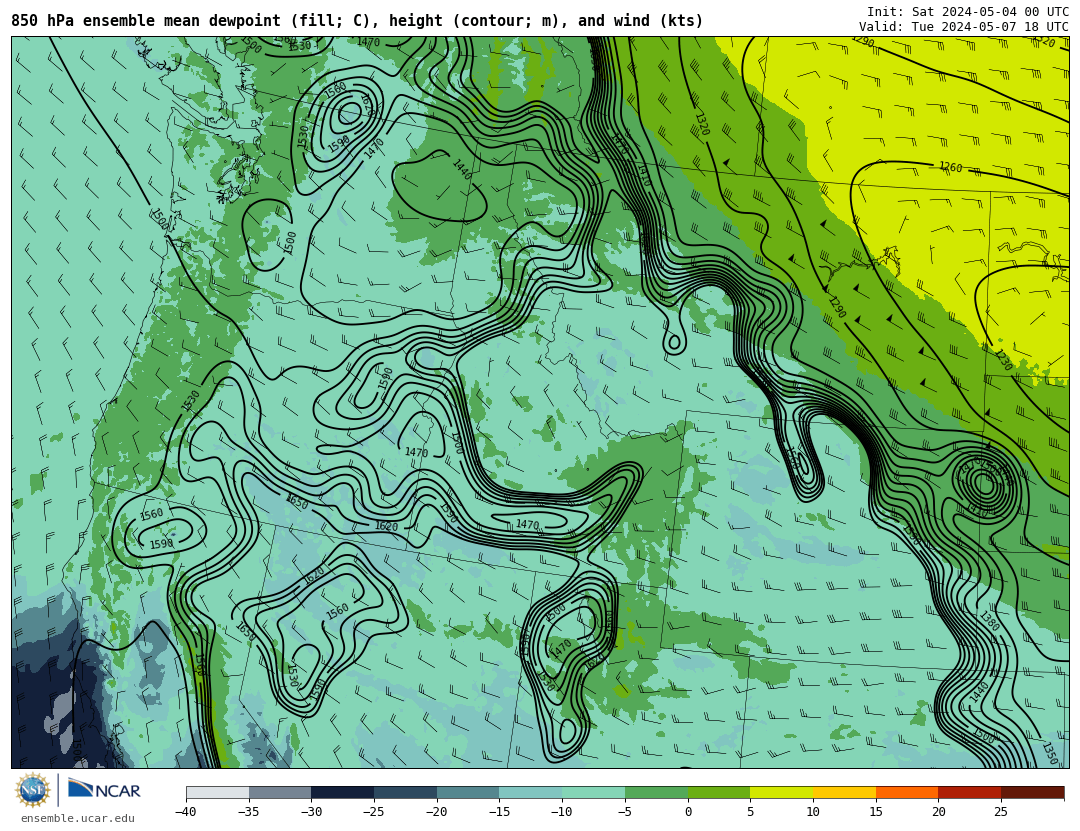Screen dimensions: 1080x831
Task: Click the -40 colorbar tick label
Action: coord(185,812)
